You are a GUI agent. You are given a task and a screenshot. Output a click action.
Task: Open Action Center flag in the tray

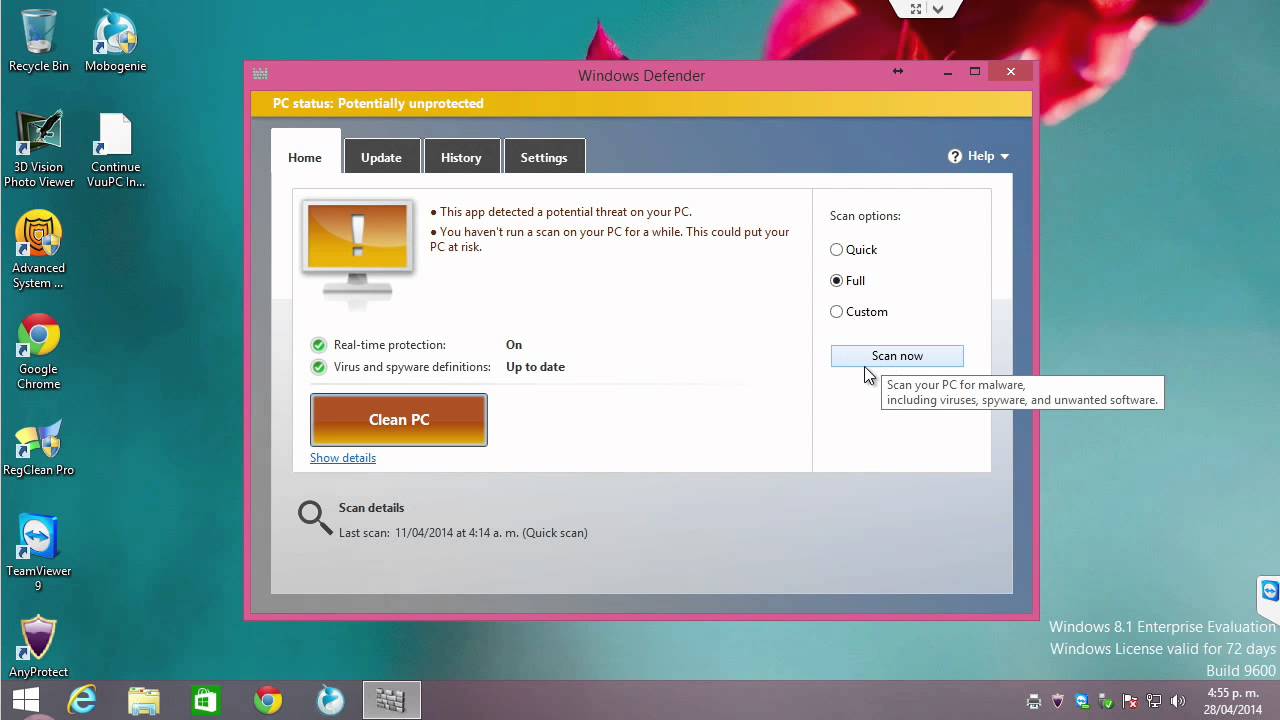[x=1130, y=702]
